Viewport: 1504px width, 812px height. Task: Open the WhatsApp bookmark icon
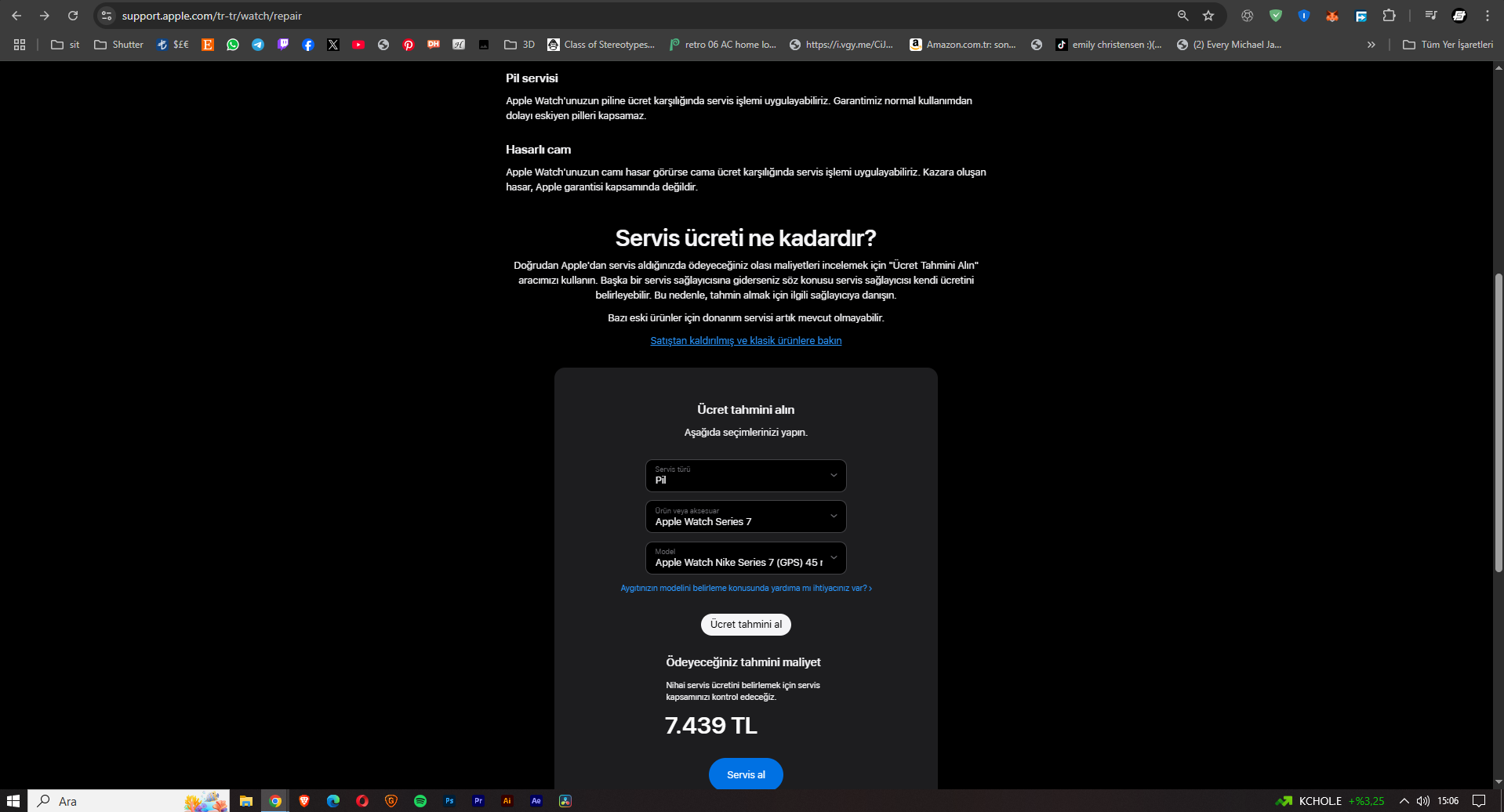pyautogui.click(x=233, y=45)
